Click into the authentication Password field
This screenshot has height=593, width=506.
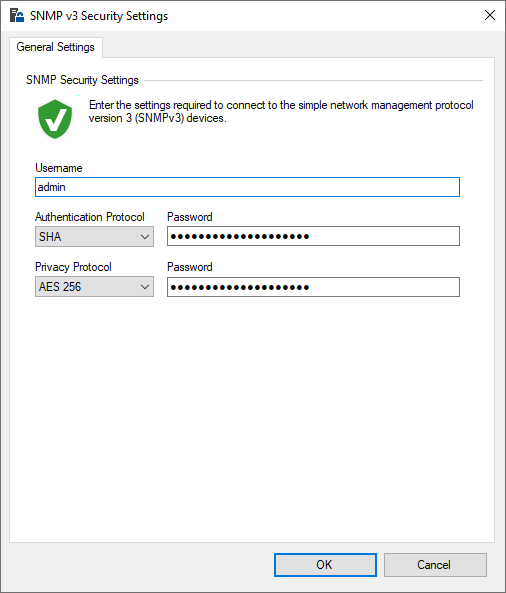[x=313, y=236]
